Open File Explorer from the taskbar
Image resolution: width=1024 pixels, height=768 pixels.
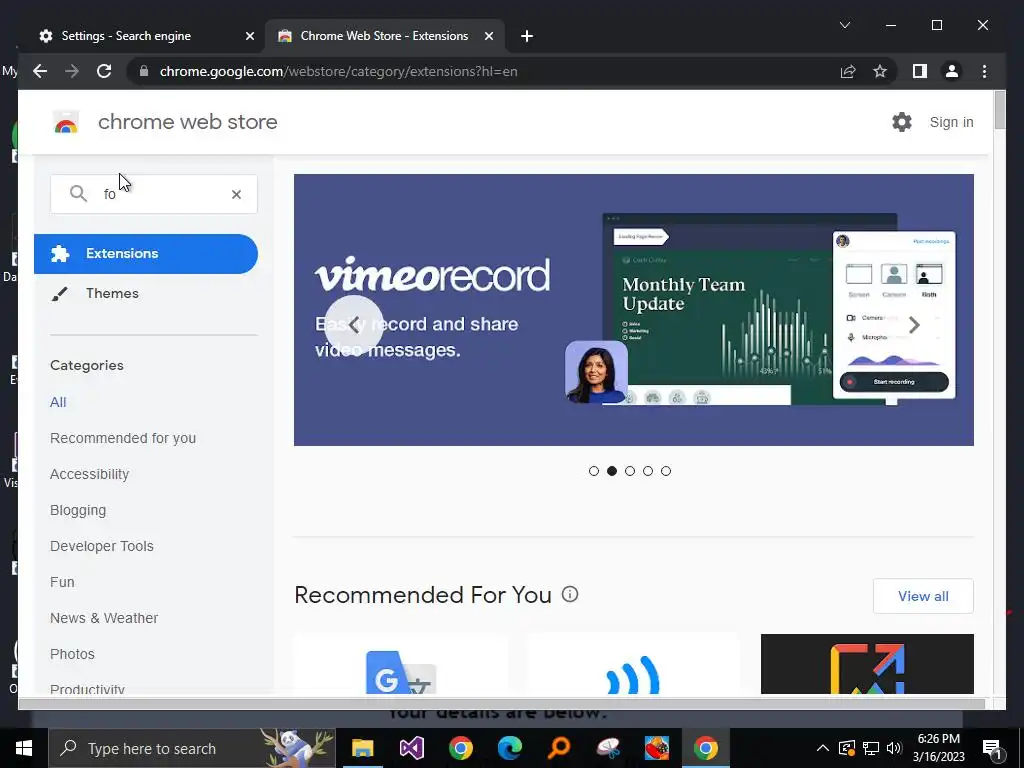click(362, 748)
